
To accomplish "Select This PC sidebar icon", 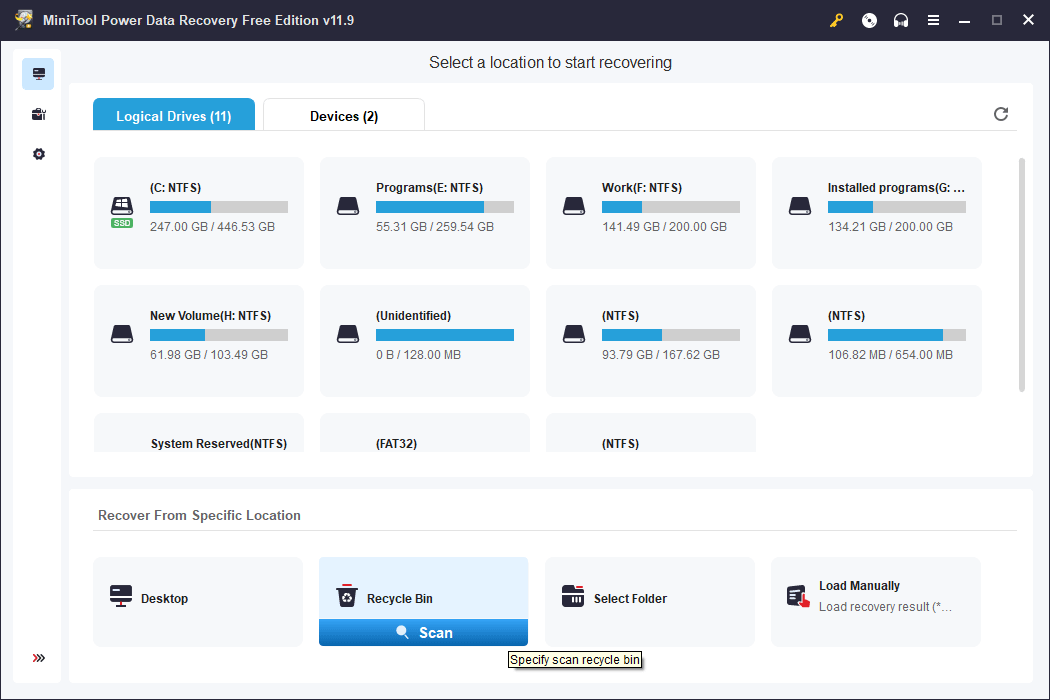I will (x=38, y=74).
